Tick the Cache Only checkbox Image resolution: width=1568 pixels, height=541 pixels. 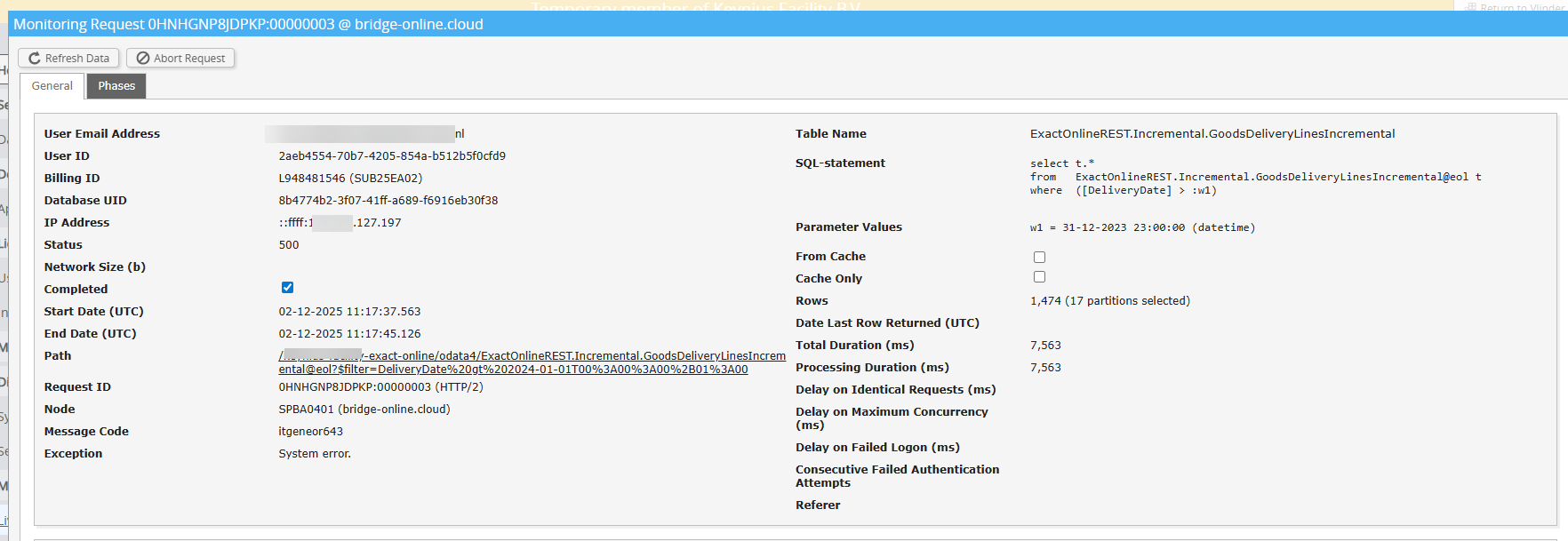point(1039,277)
